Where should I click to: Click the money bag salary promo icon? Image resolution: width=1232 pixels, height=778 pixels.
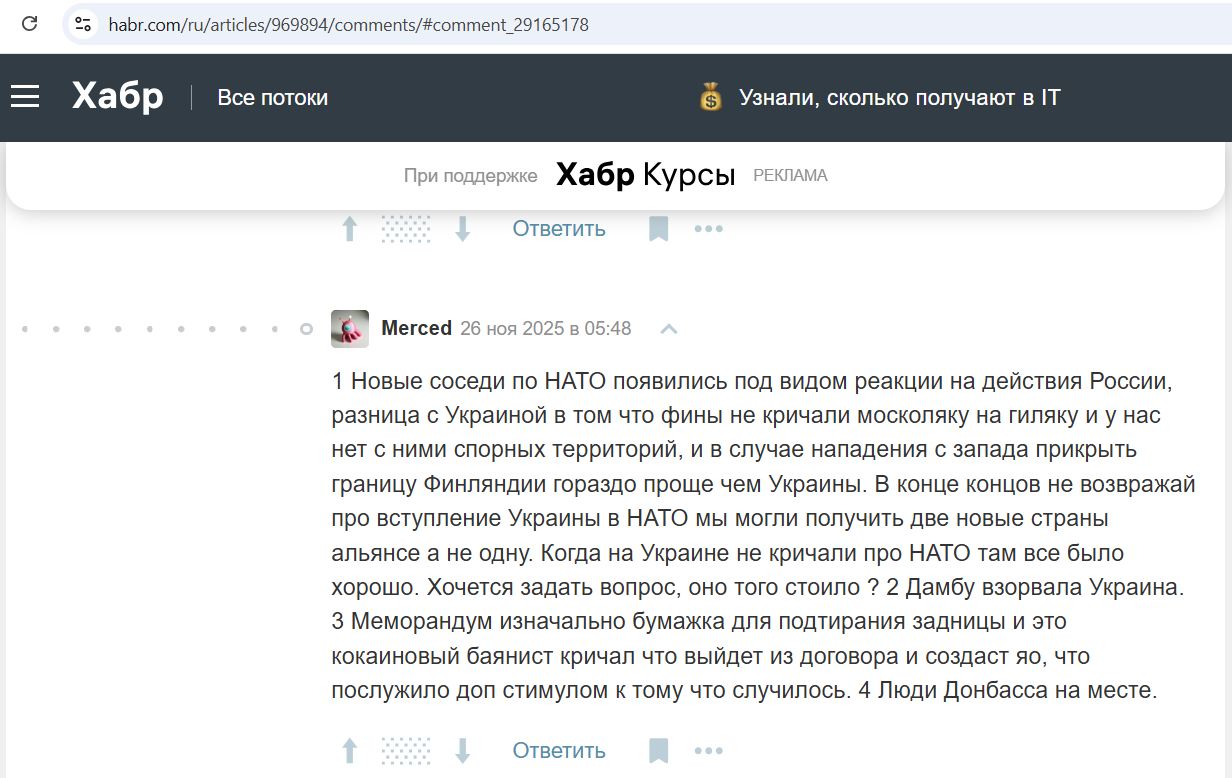(709, 97)
